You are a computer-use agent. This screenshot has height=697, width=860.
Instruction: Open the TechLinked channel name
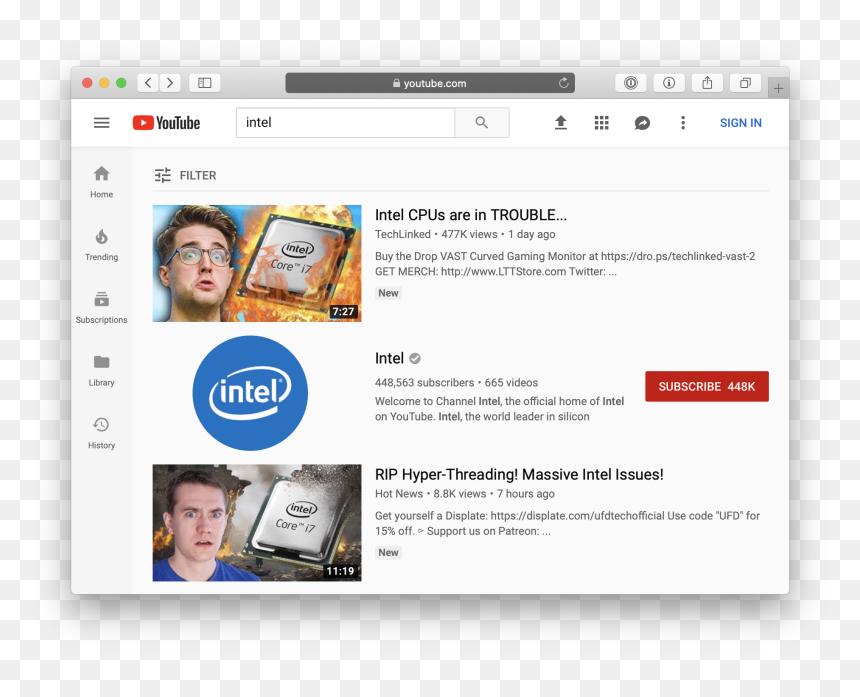[403, 234]
